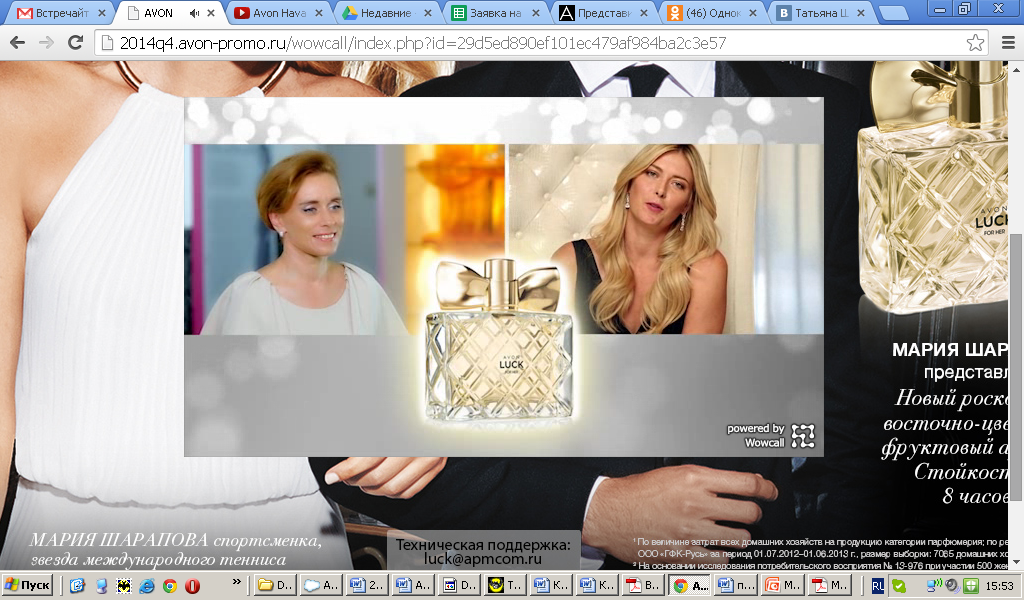Open the PowerPoint 'M..' taskbar button
The height and width of the screenshot is (600, 1024).
(783, 586)
